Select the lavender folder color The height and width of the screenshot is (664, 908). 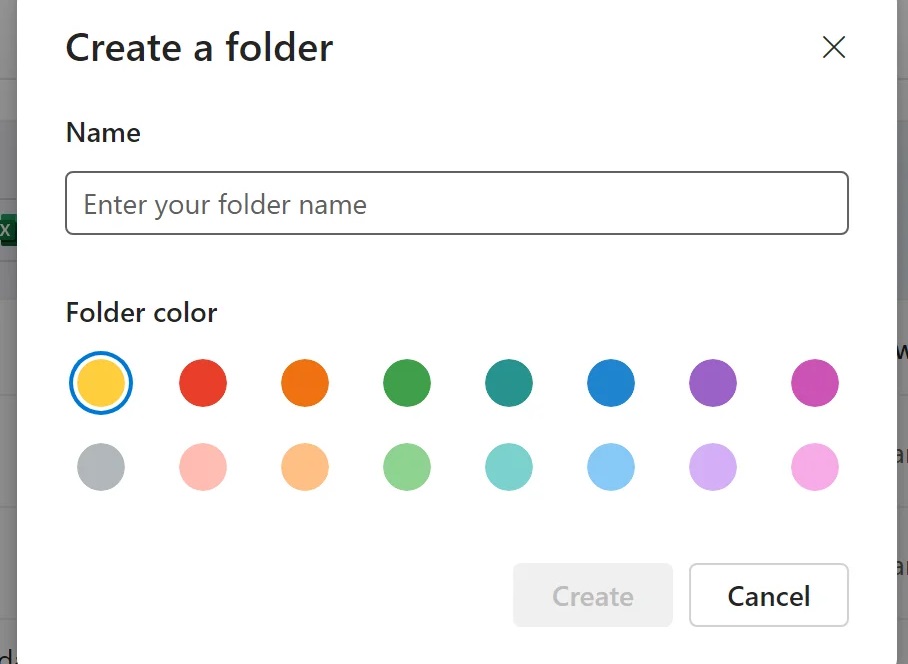pyautogui.click(x=713, y=467)
